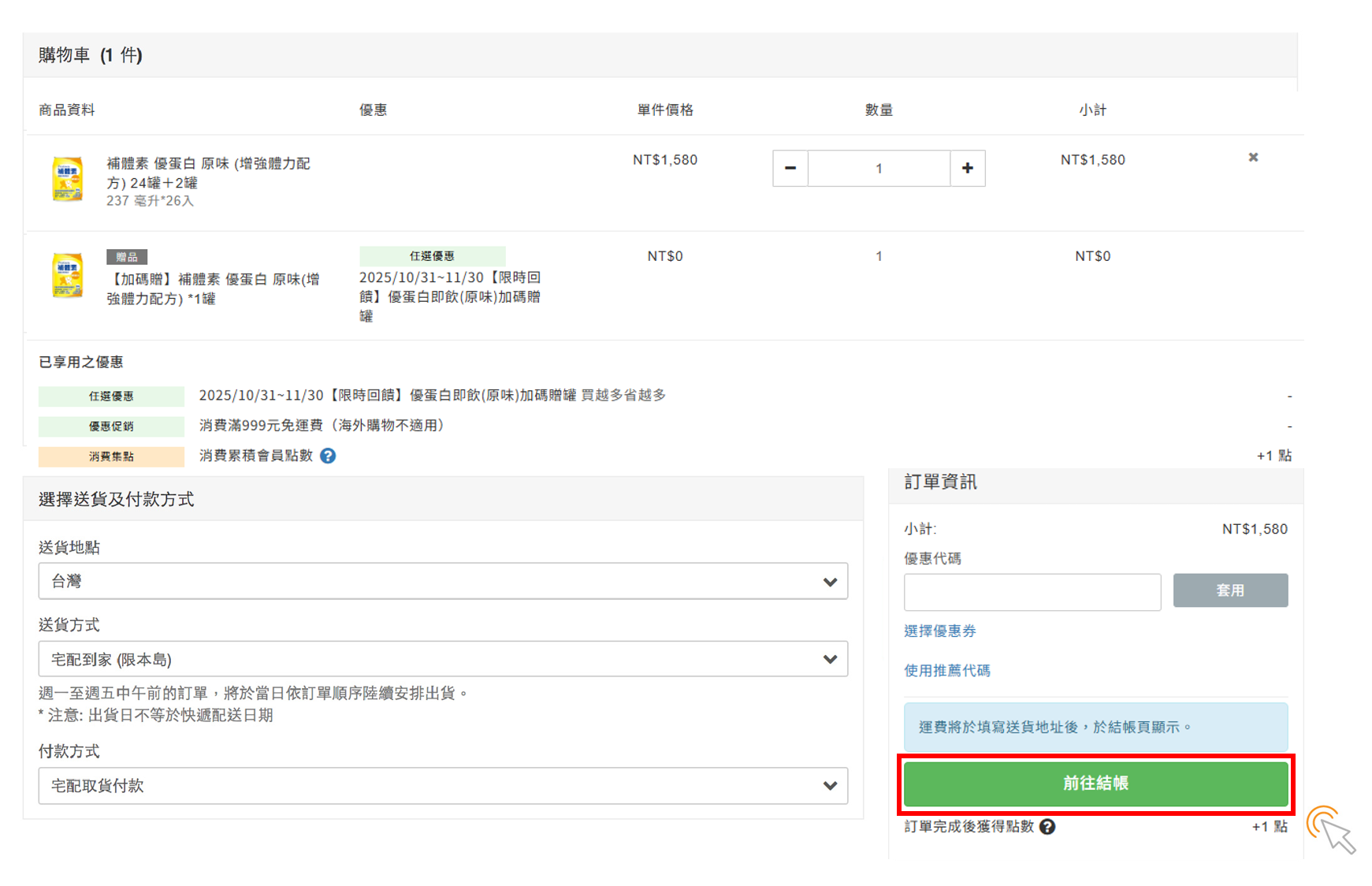Click the 消費集點 orange tag
The image size is (1372, 886).
pos(111,456)
